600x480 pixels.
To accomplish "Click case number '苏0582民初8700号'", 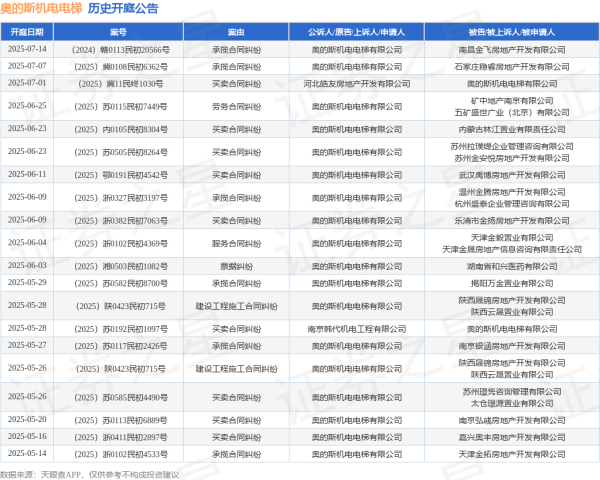I will click(x=121, y=283).
